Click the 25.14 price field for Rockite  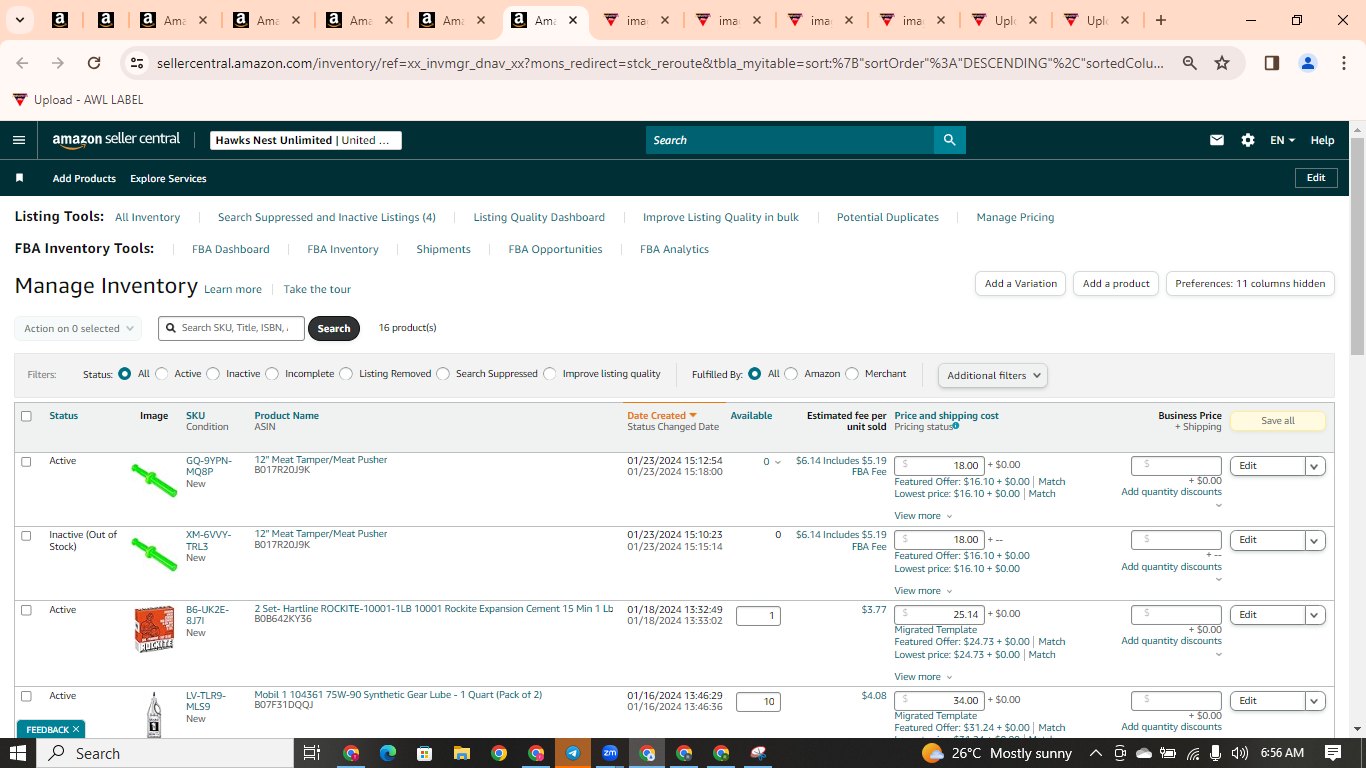click(939, 614)
